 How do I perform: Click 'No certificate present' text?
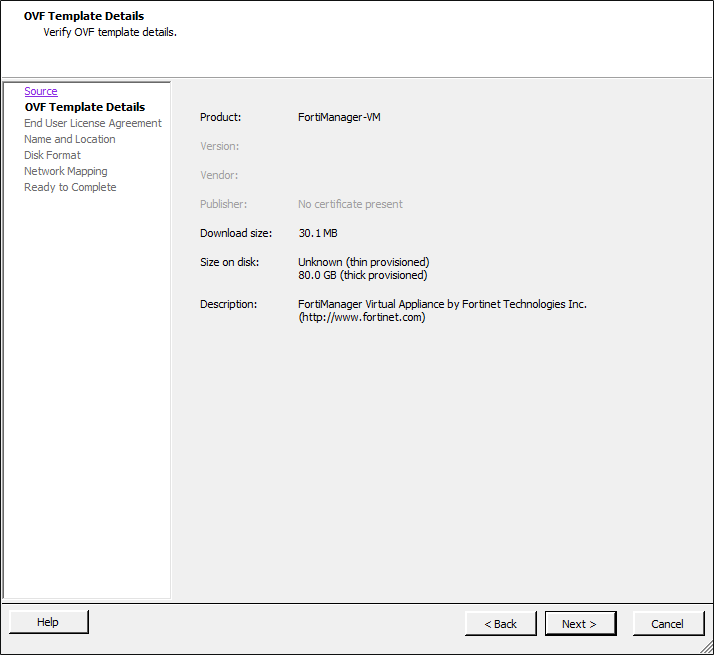pyautogui.click(x=350, y=204)
